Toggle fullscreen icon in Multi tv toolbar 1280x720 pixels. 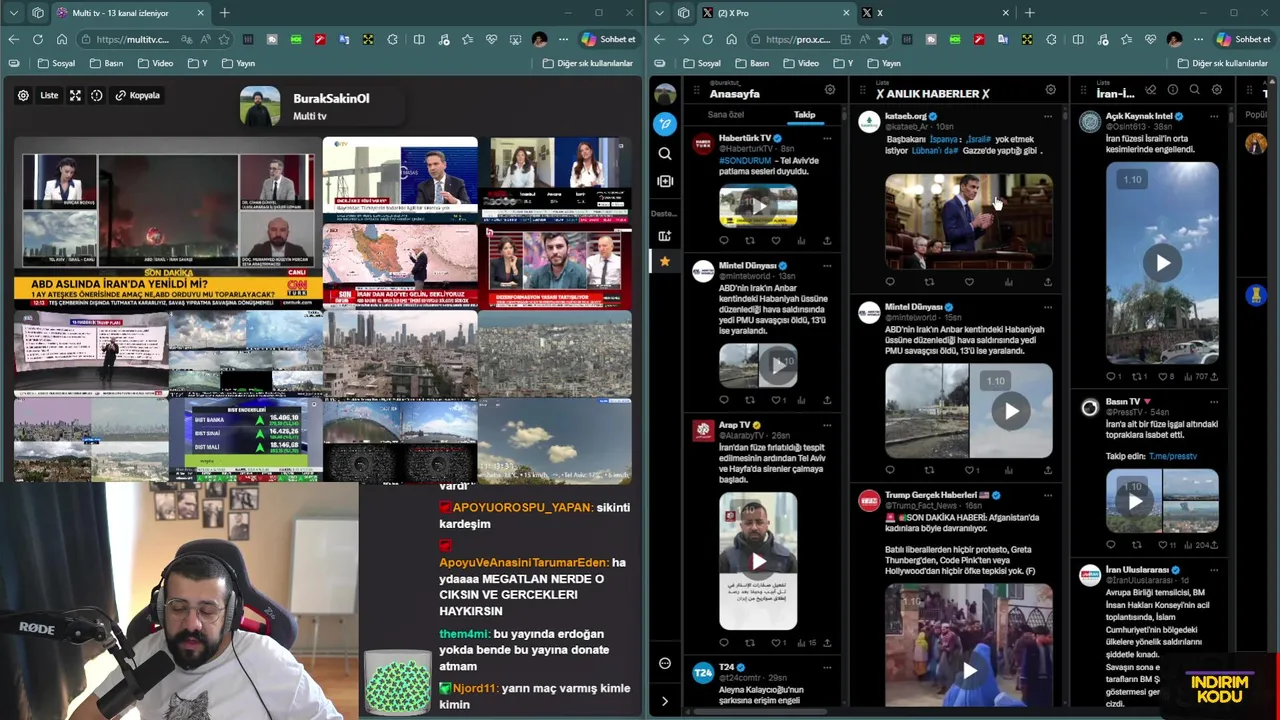75,96
